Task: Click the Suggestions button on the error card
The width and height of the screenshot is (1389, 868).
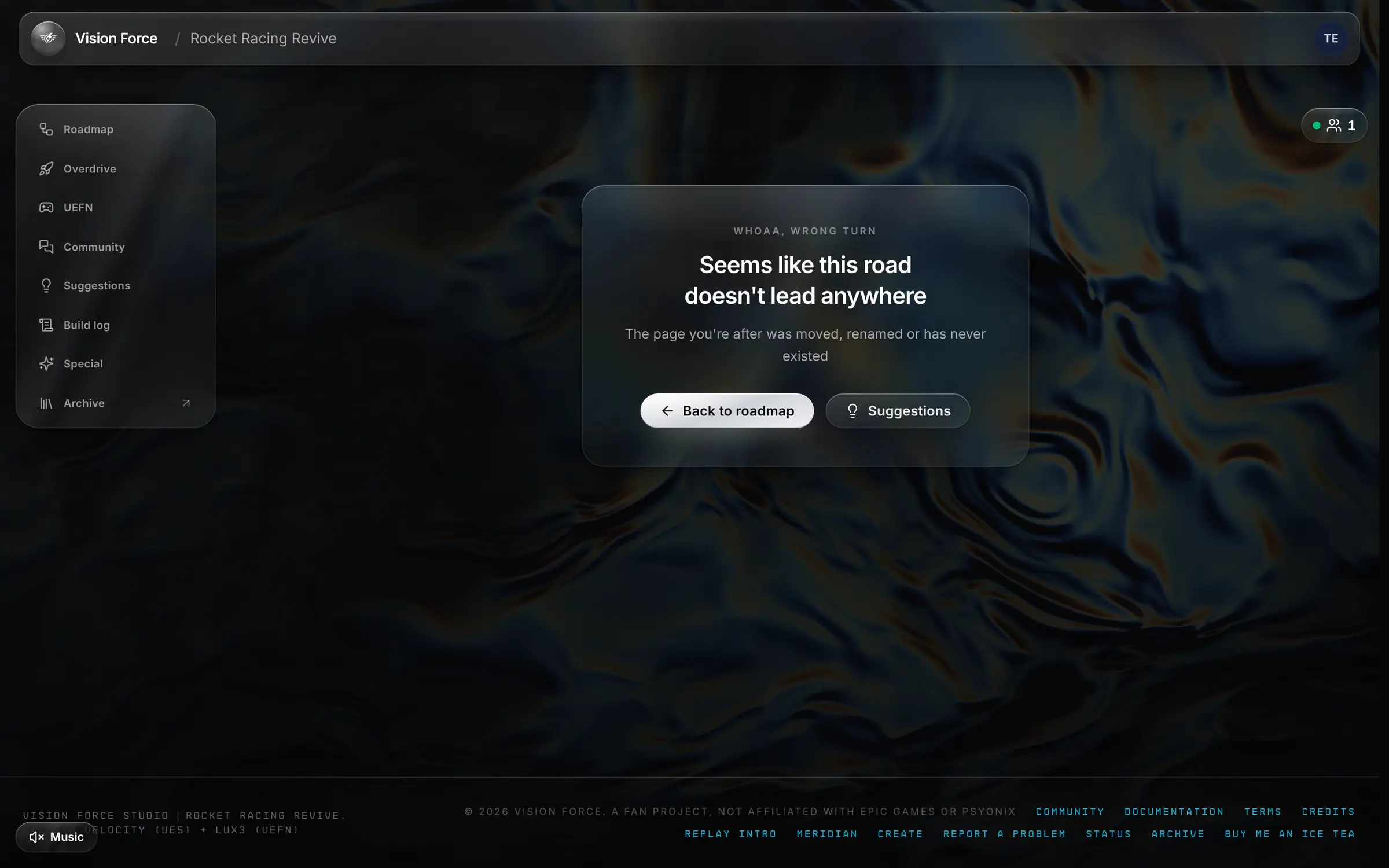Action: (x=898, y=411)
